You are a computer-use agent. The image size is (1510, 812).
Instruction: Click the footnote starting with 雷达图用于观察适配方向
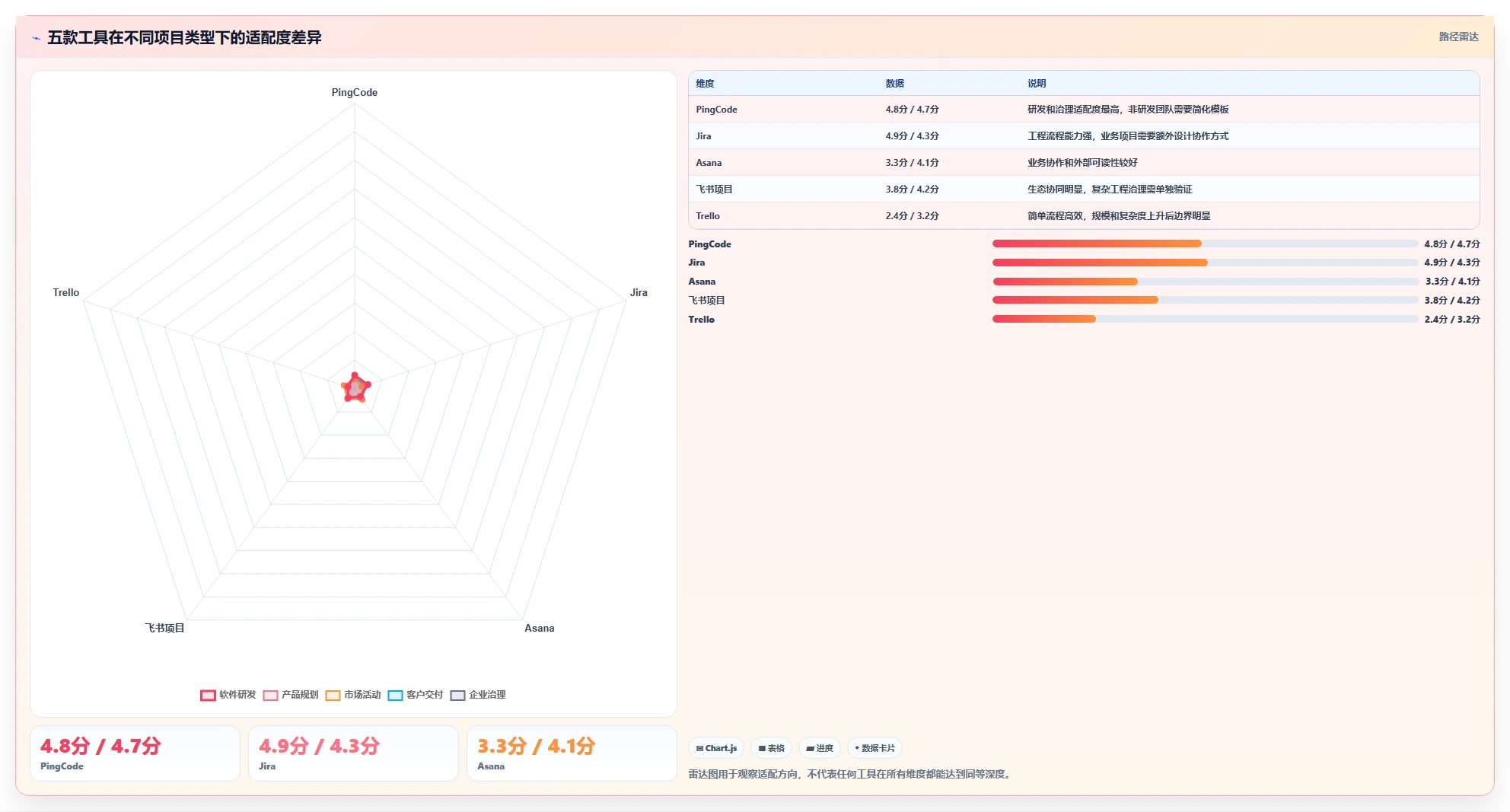pyautogui.click(x=851, y=774)
